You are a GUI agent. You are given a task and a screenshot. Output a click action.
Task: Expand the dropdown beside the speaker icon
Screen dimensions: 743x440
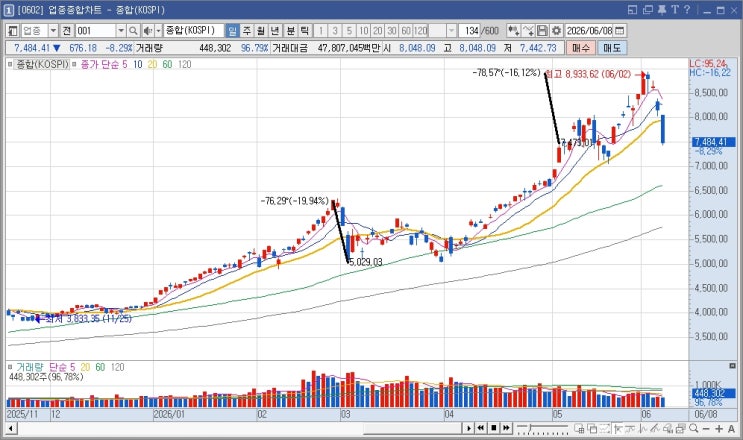(158, 31)
